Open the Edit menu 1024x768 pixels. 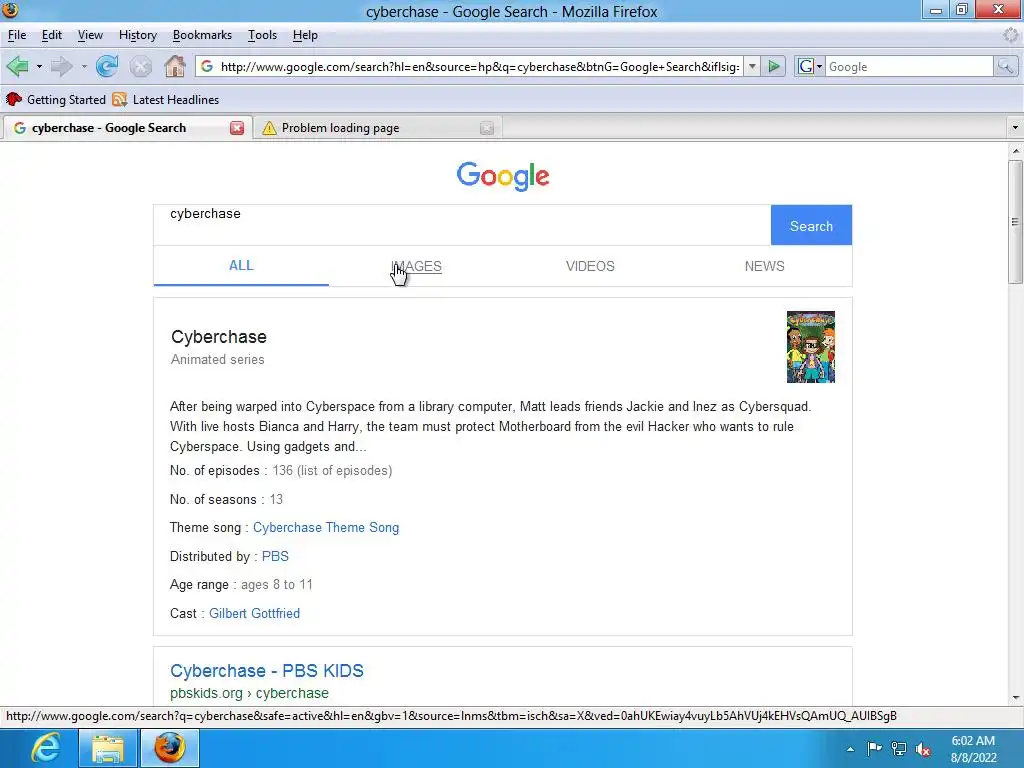point(52,35)
